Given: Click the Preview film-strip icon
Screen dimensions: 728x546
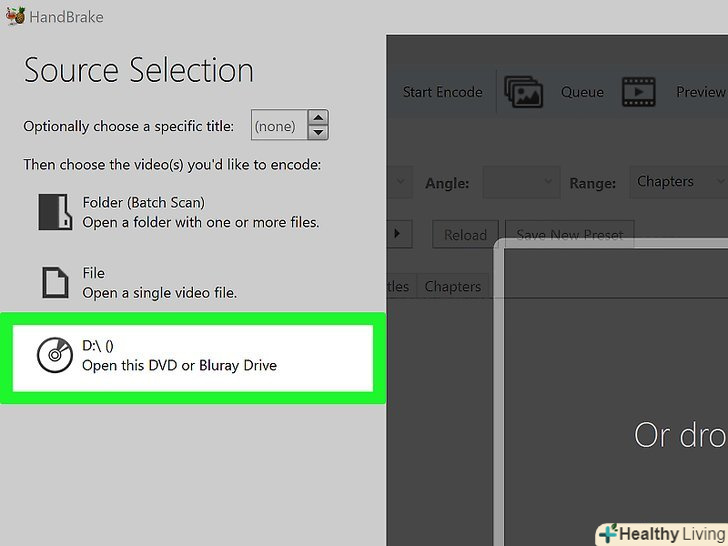Looking at the screenshot, I should (x=638, y=92).
